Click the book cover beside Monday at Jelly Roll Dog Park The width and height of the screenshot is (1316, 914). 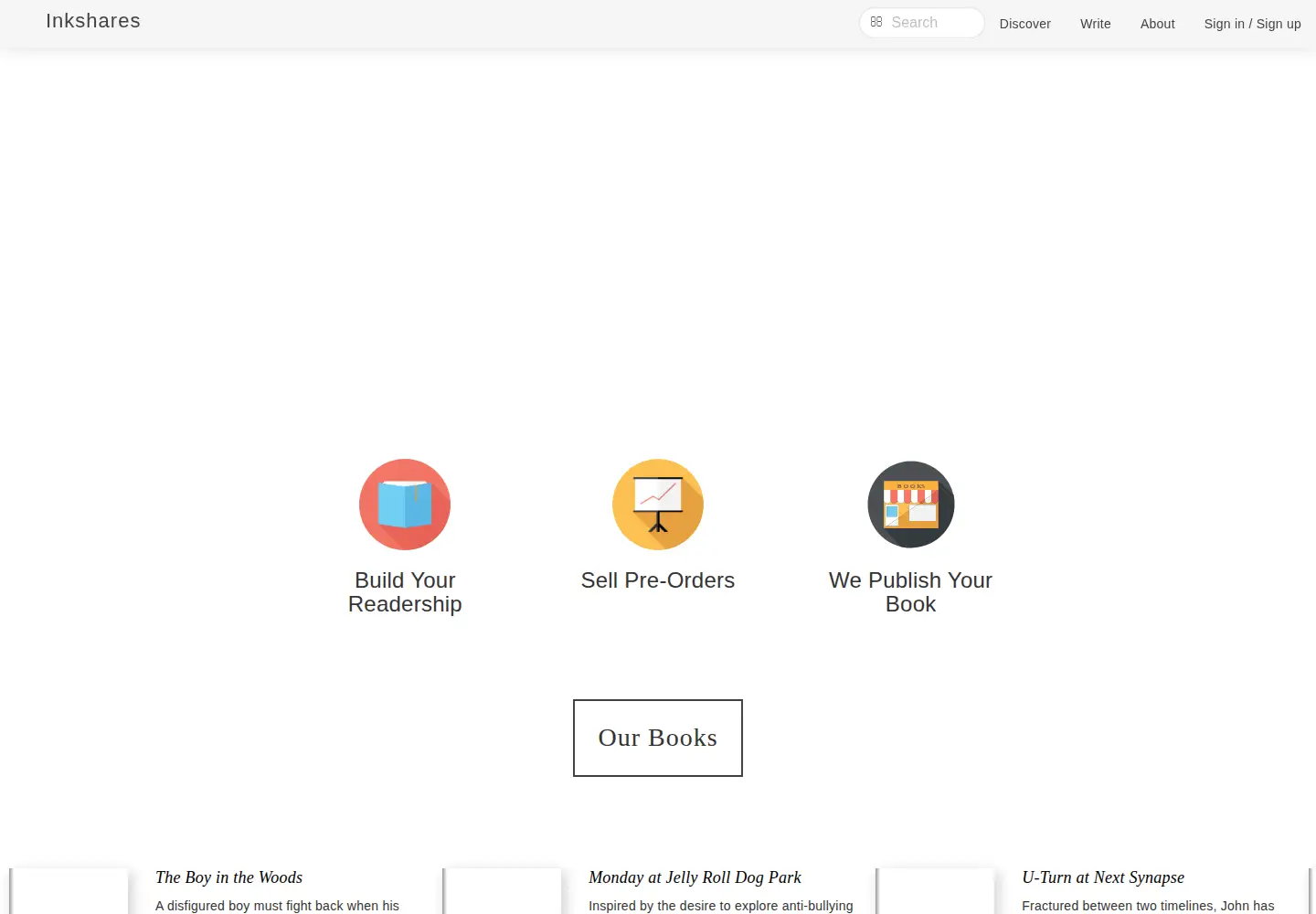(502, 891)
